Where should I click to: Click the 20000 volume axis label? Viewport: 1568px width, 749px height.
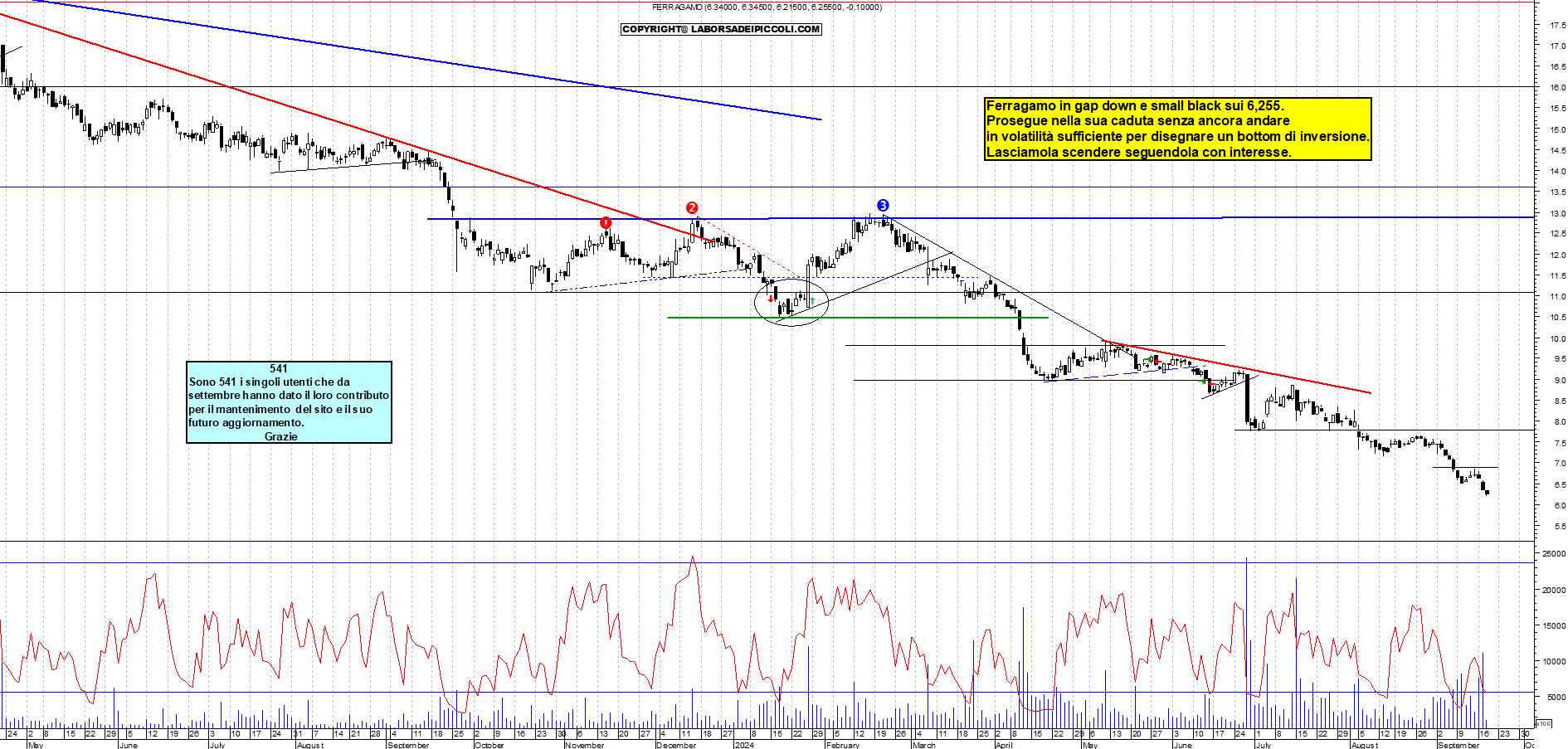point(1554,591)
